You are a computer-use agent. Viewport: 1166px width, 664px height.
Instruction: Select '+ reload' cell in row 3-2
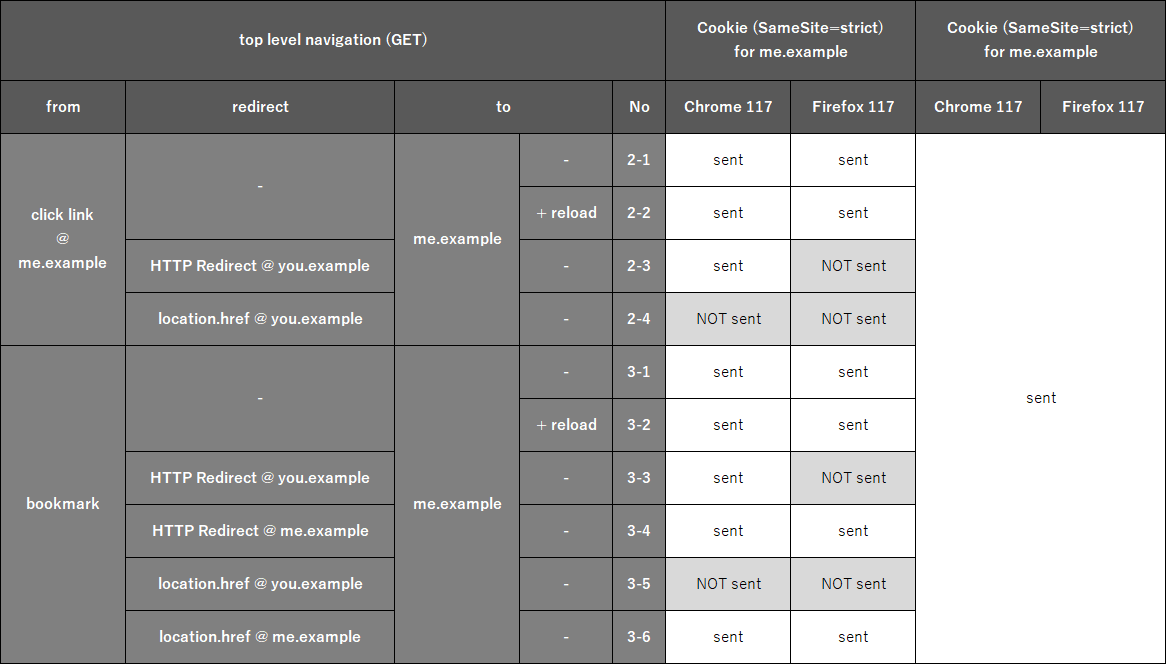point(566,425)
